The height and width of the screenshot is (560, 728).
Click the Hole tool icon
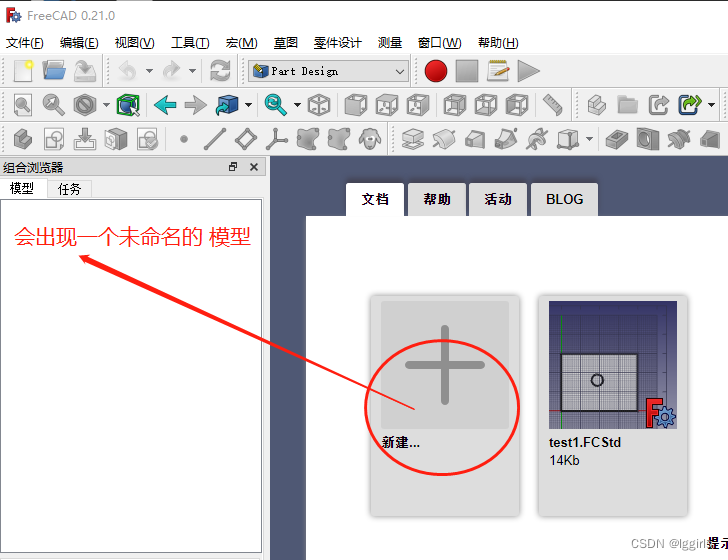(648, 139)
